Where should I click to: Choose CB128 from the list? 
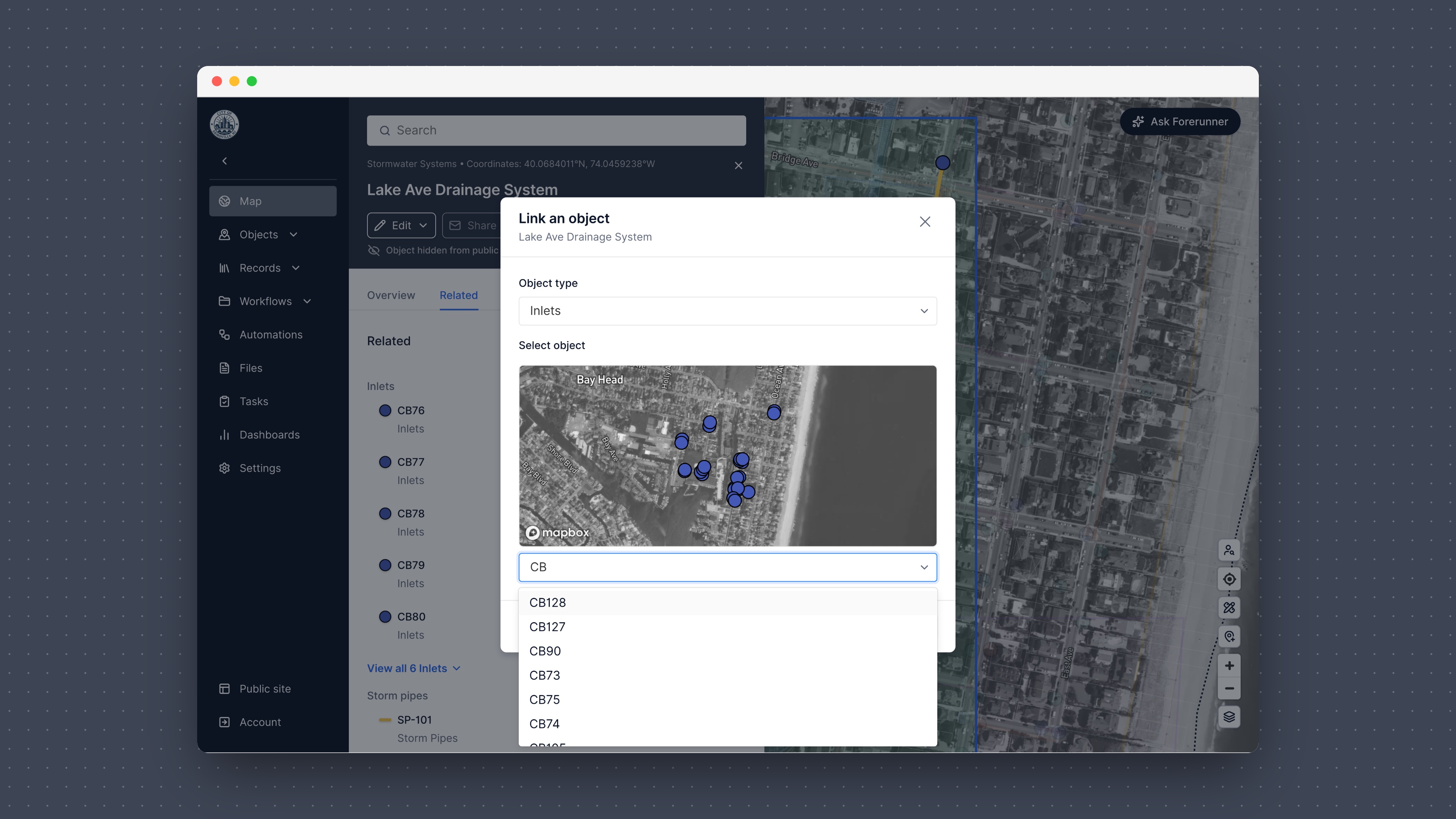[728, 602]
